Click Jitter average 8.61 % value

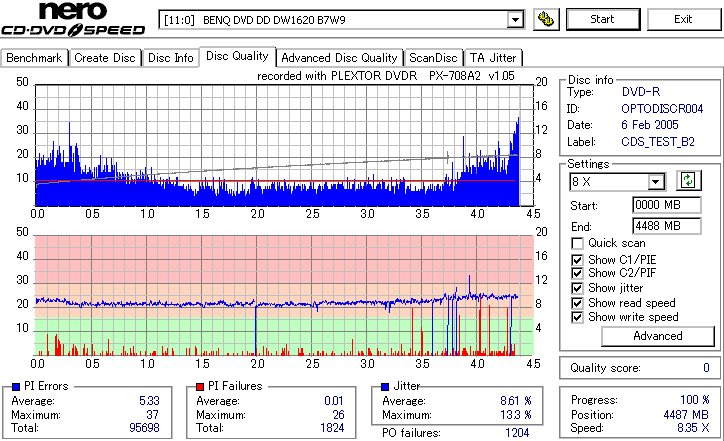(x=516, y=401)
